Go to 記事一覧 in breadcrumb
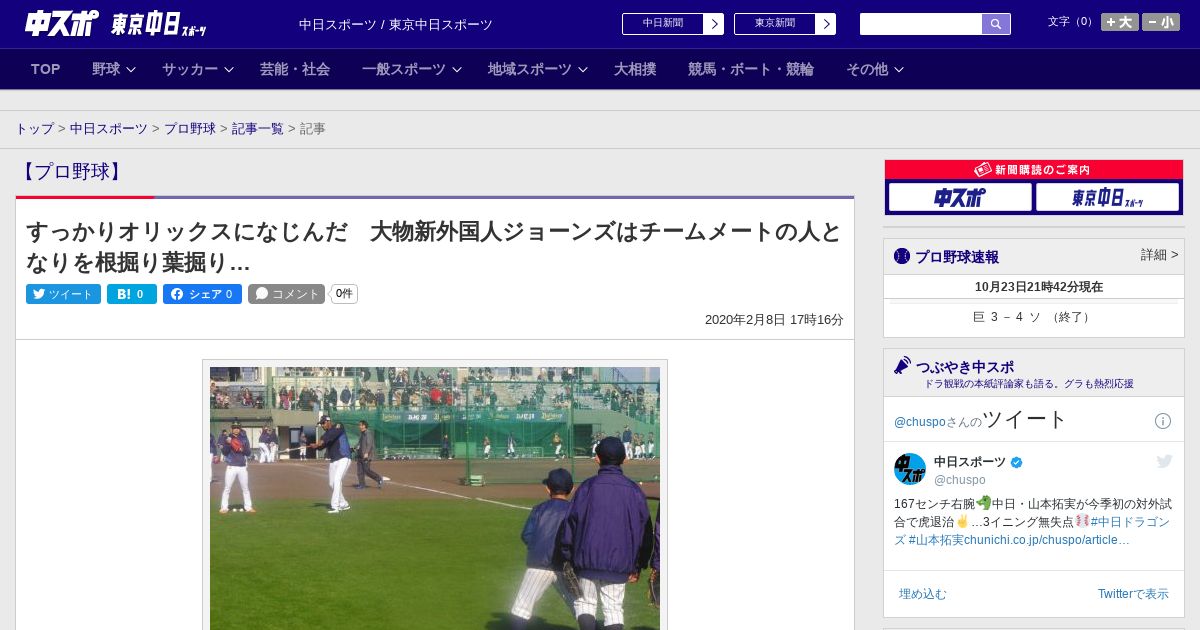1200x630 pixels. click(258, 129)
